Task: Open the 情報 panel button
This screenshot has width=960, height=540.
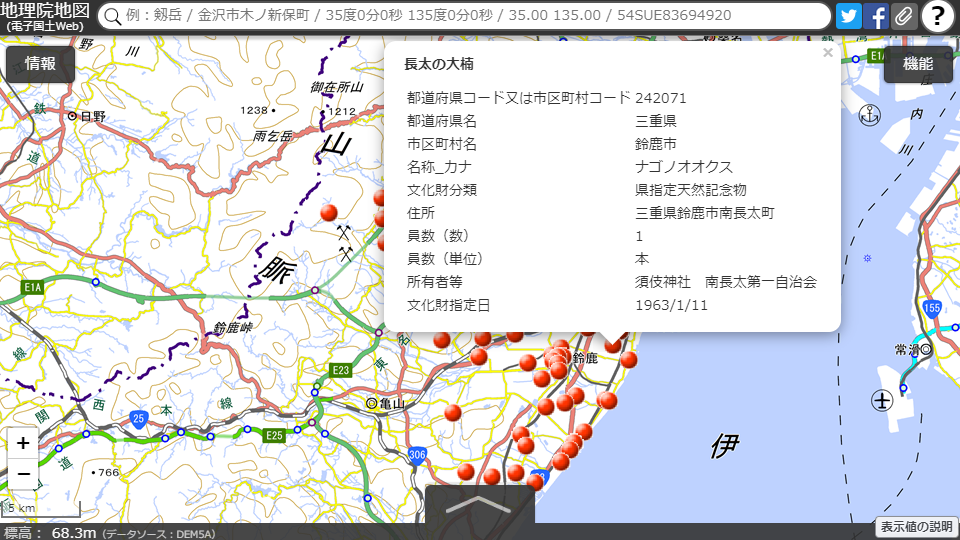Action: pyautogui.click(x=40, y=64)
